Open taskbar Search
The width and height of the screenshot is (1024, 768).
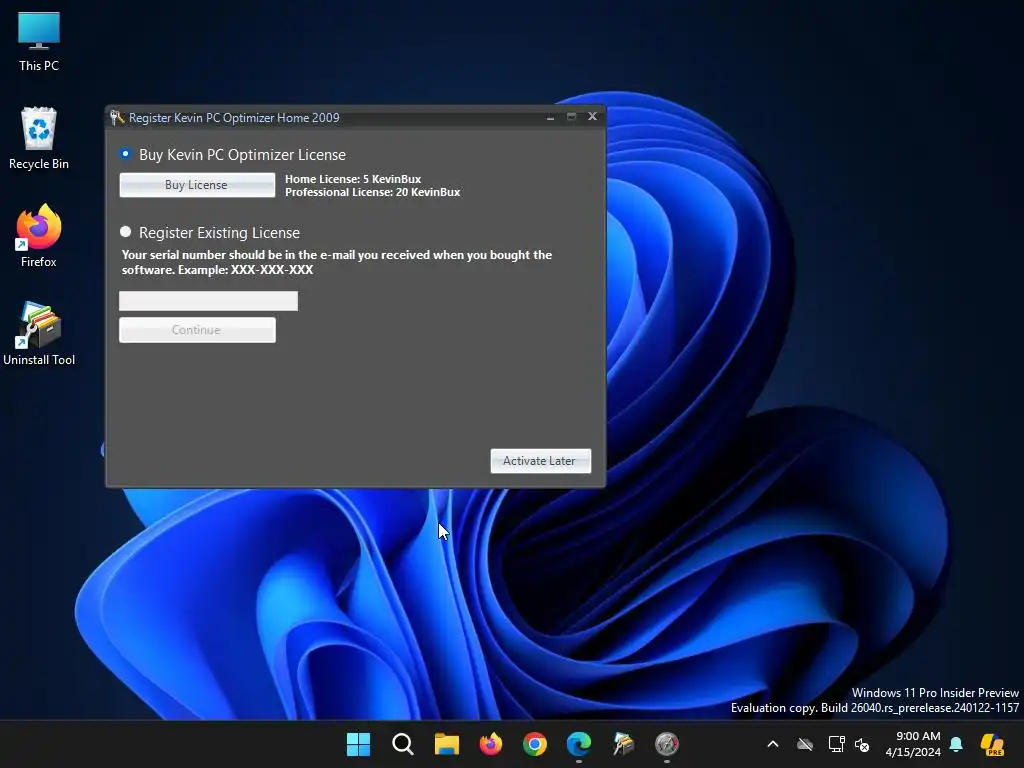tap(402, 744)
